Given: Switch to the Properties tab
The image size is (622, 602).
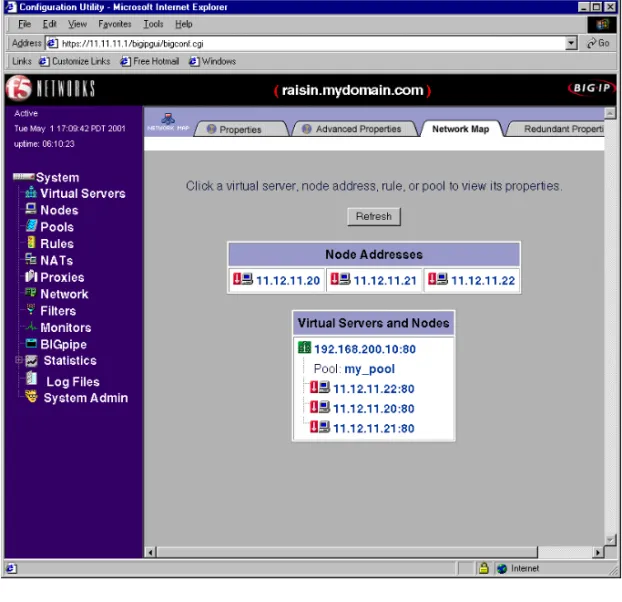Looking at the screenshot, I should click(x=240, y=129).
